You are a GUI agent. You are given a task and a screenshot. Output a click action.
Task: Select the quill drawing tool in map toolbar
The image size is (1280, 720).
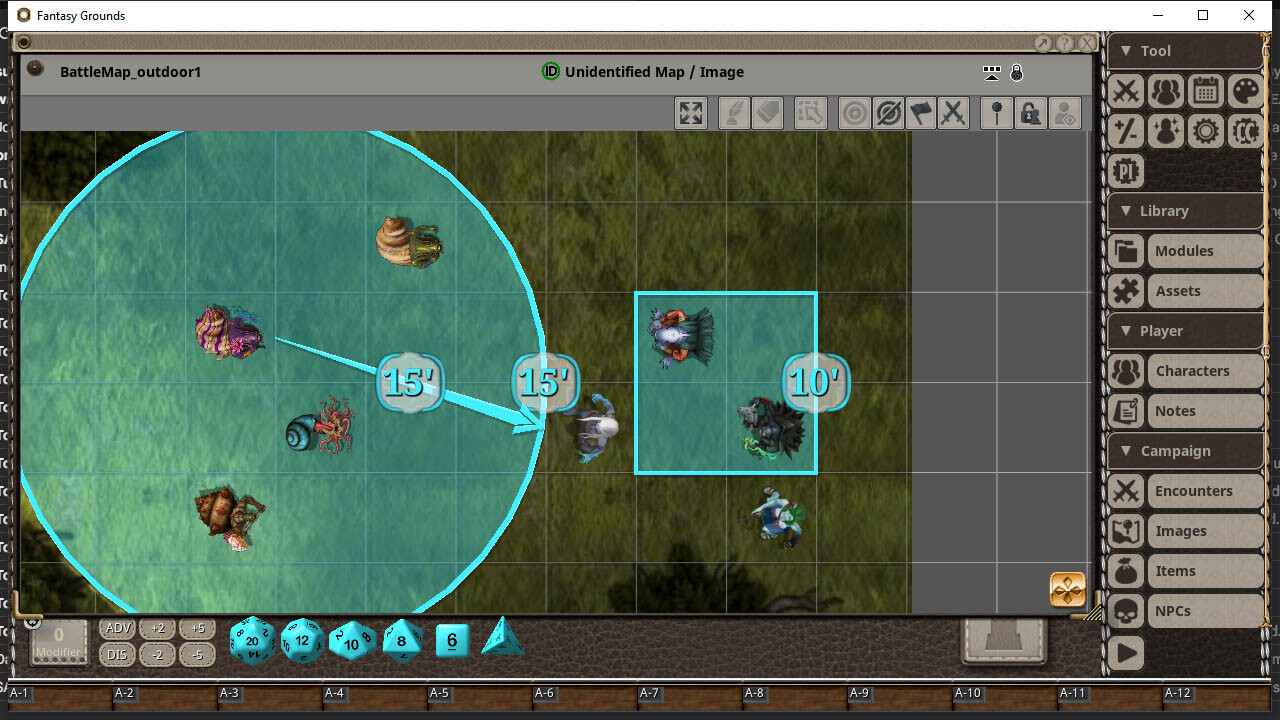[735, 113]
